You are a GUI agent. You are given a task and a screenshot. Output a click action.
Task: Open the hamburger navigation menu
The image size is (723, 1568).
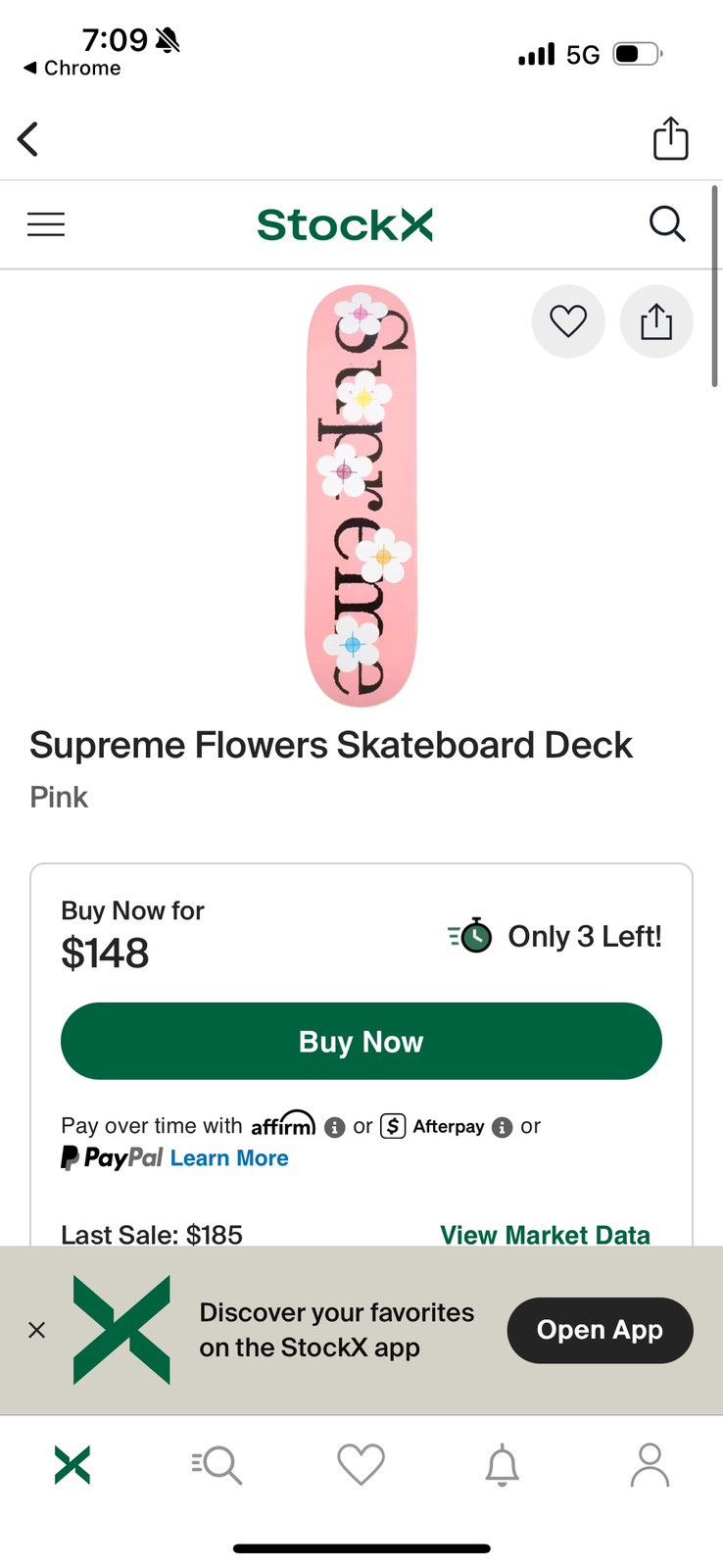coord(45,223)
